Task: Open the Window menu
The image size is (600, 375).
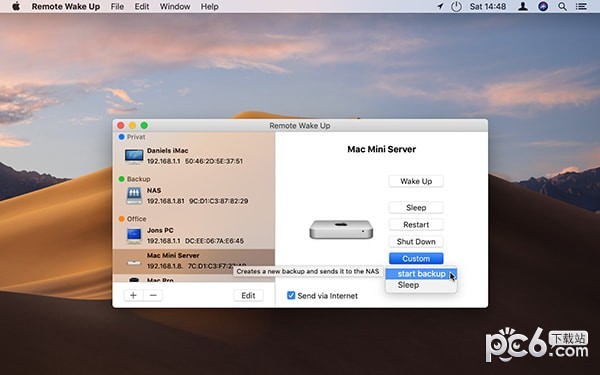Action: 175,7
